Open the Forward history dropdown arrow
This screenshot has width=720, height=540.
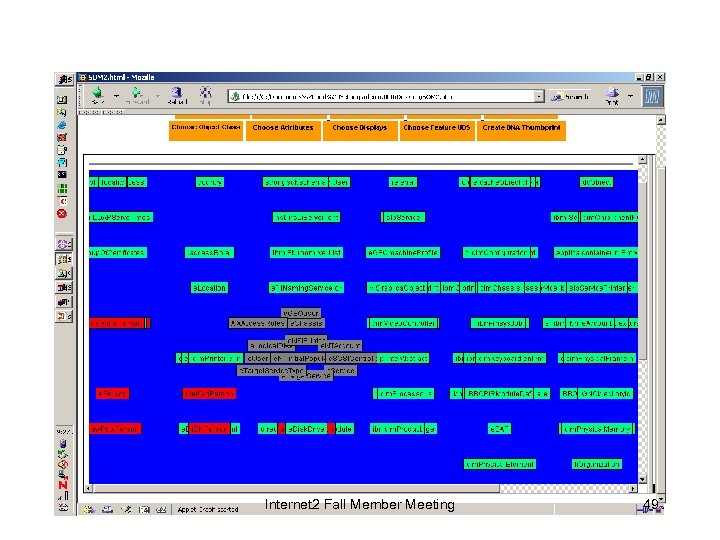pyautogui.click(x=158, y=96)
